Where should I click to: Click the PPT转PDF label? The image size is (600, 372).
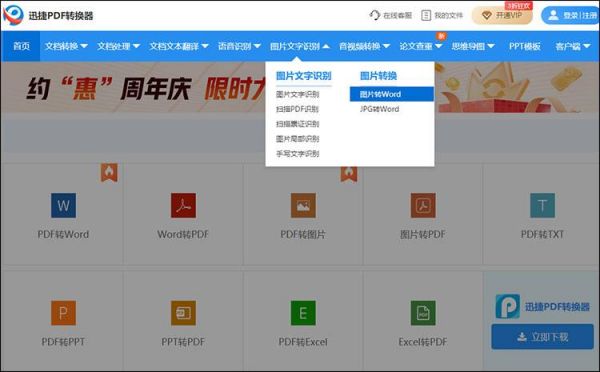183,342
